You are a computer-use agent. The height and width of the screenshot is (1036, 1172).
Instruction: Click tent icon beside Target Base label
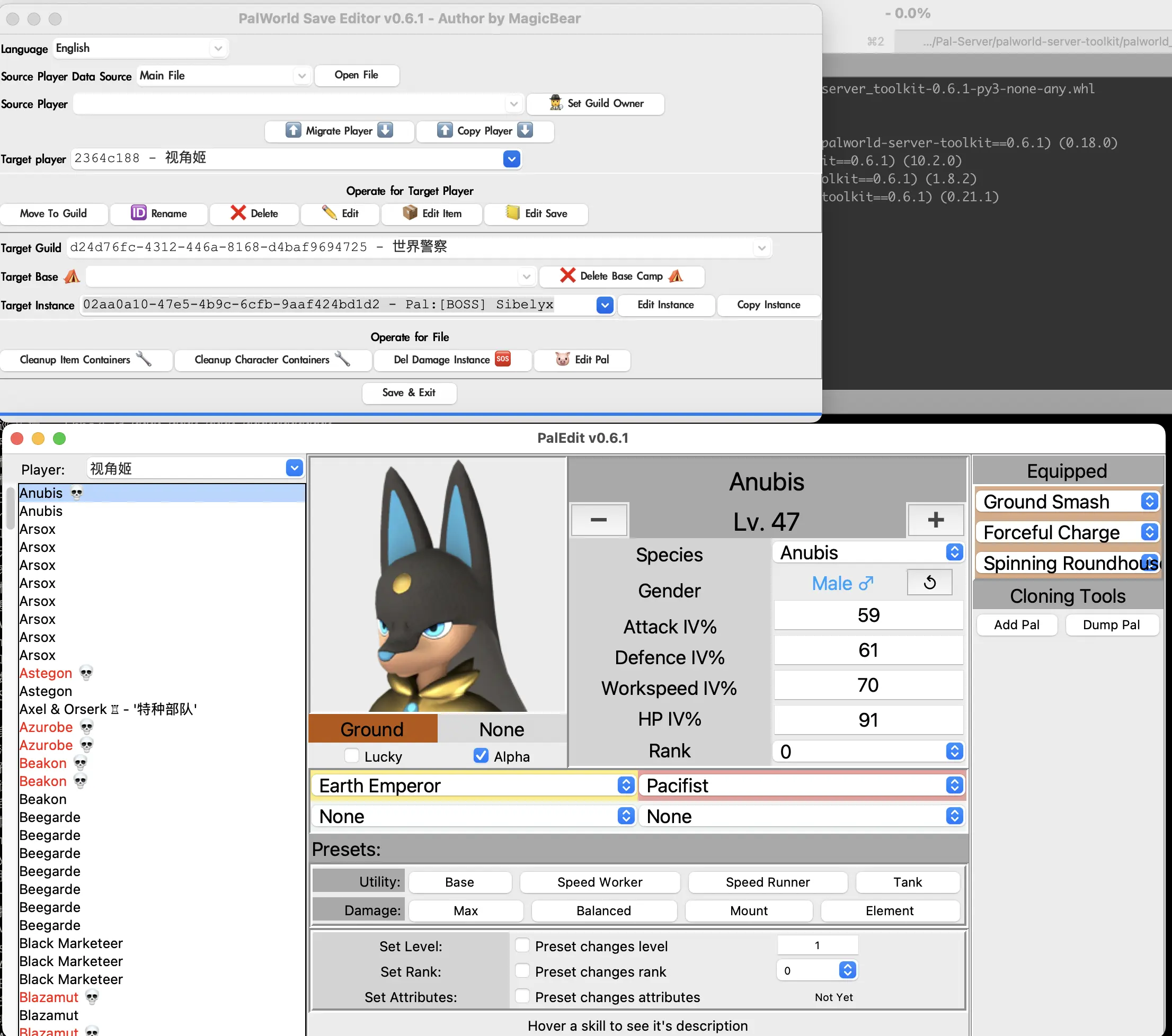click(72, 276)
